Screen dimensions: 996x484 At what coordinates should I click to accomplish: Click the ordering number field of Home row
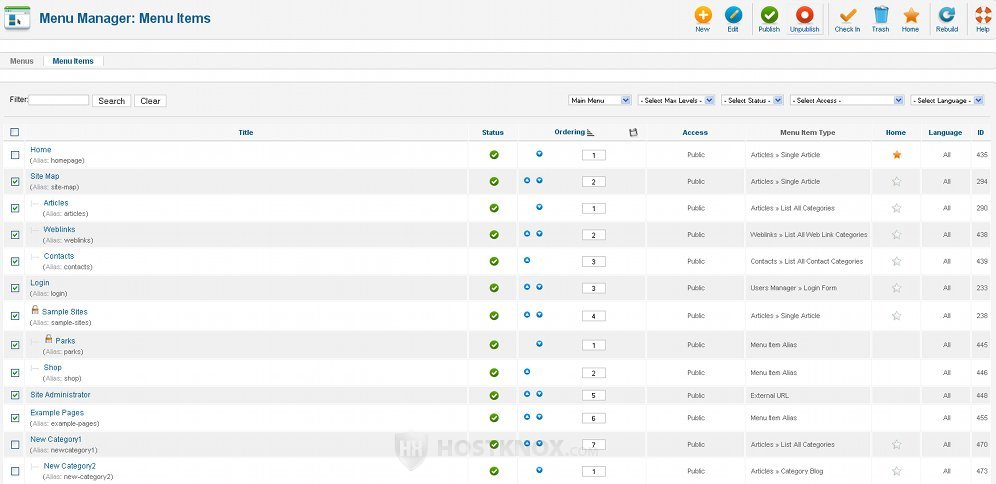594,155
